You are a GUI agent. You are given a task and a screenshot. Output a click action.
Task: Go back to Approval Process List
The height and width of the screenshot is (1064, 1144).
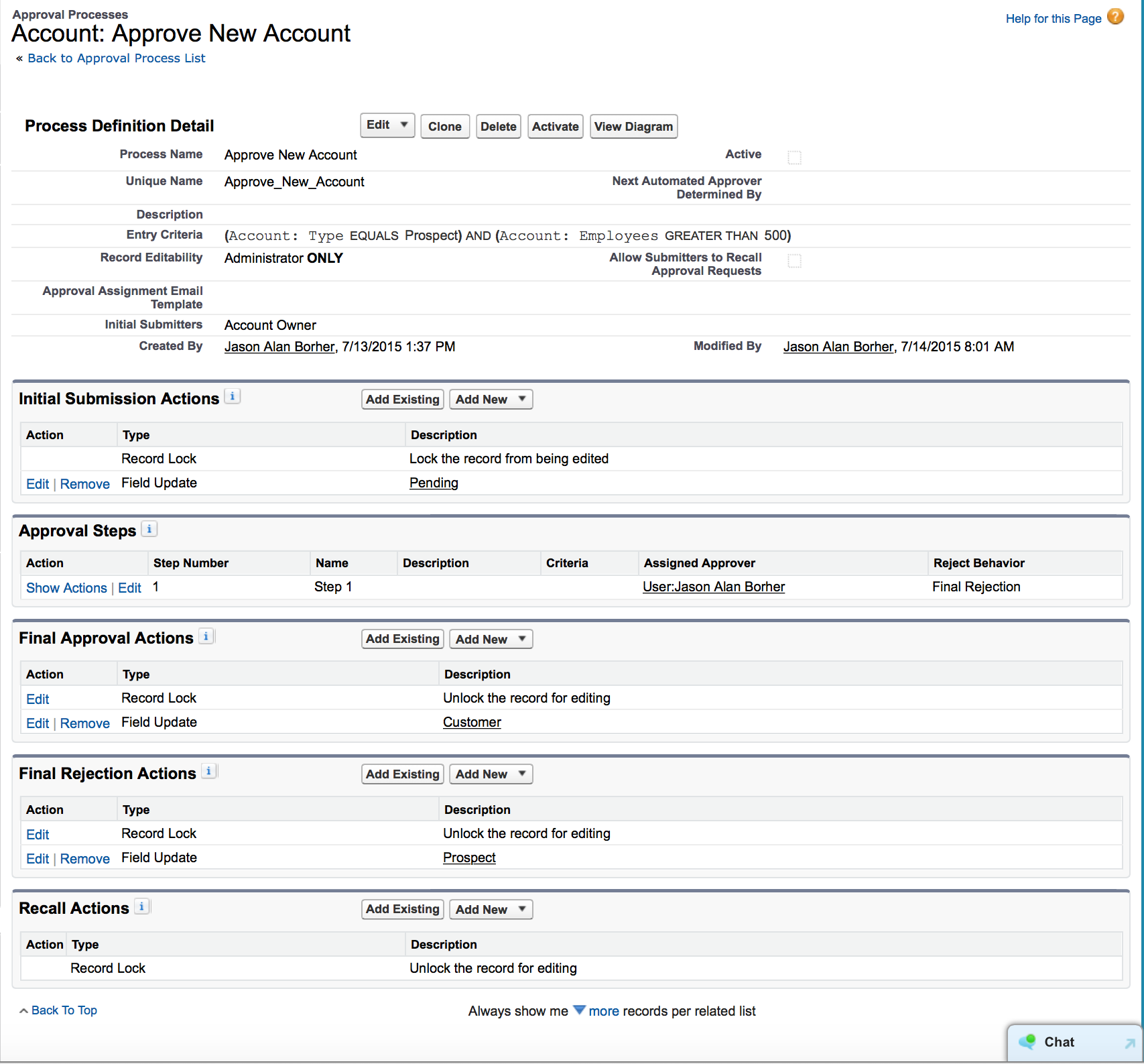[x=116, y=58]
